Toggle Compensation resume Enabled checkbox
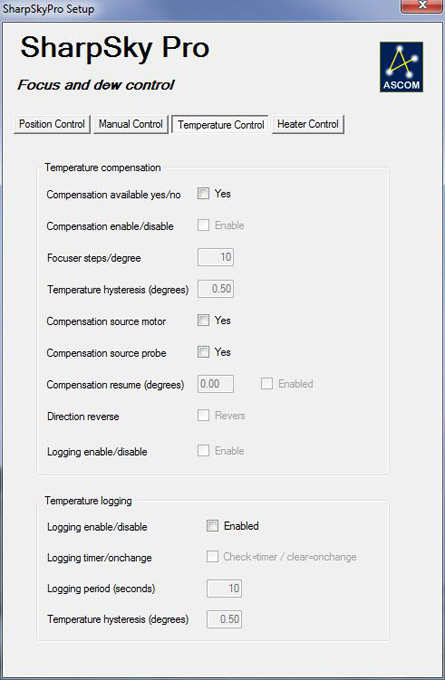The width and height of the screenshot is (445, 680). 267,384
